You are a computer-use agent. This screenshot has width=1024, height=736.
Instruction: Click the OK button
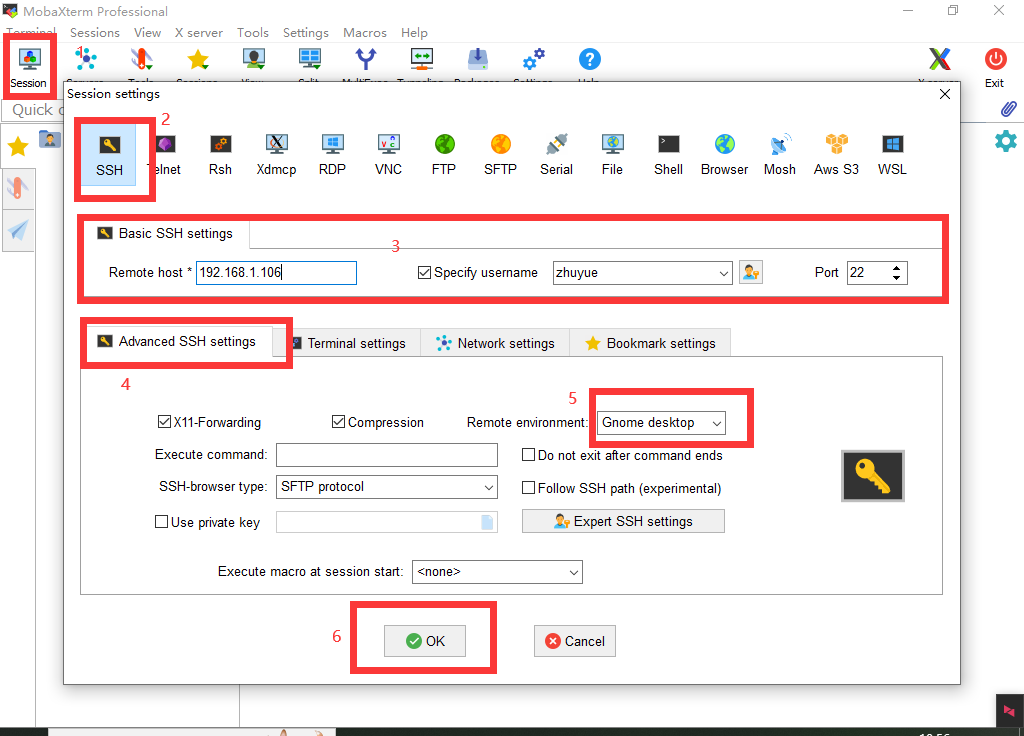[425, 641]
